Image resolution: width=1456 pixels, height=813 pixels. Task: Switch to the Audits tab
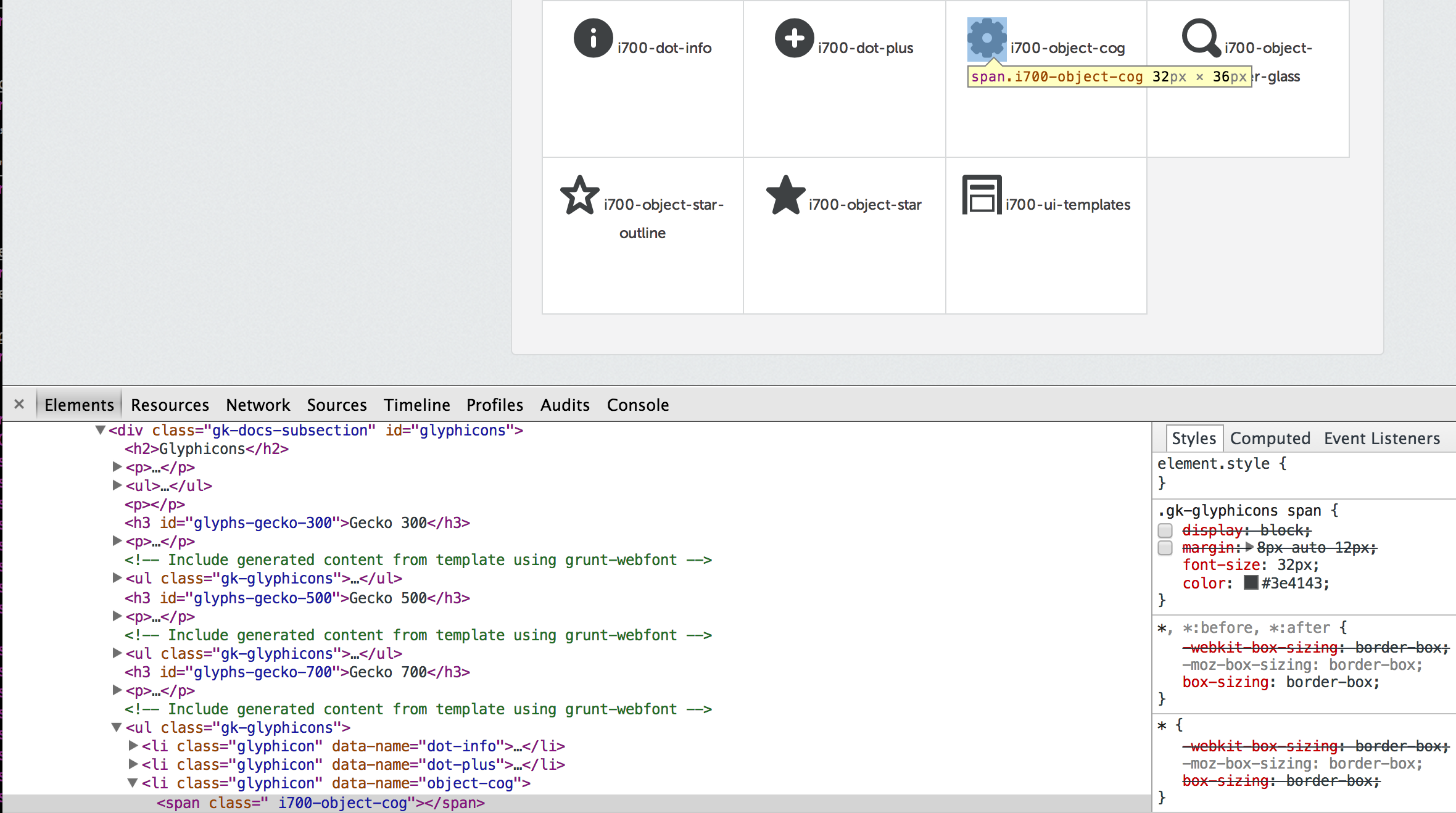[565, 405]
